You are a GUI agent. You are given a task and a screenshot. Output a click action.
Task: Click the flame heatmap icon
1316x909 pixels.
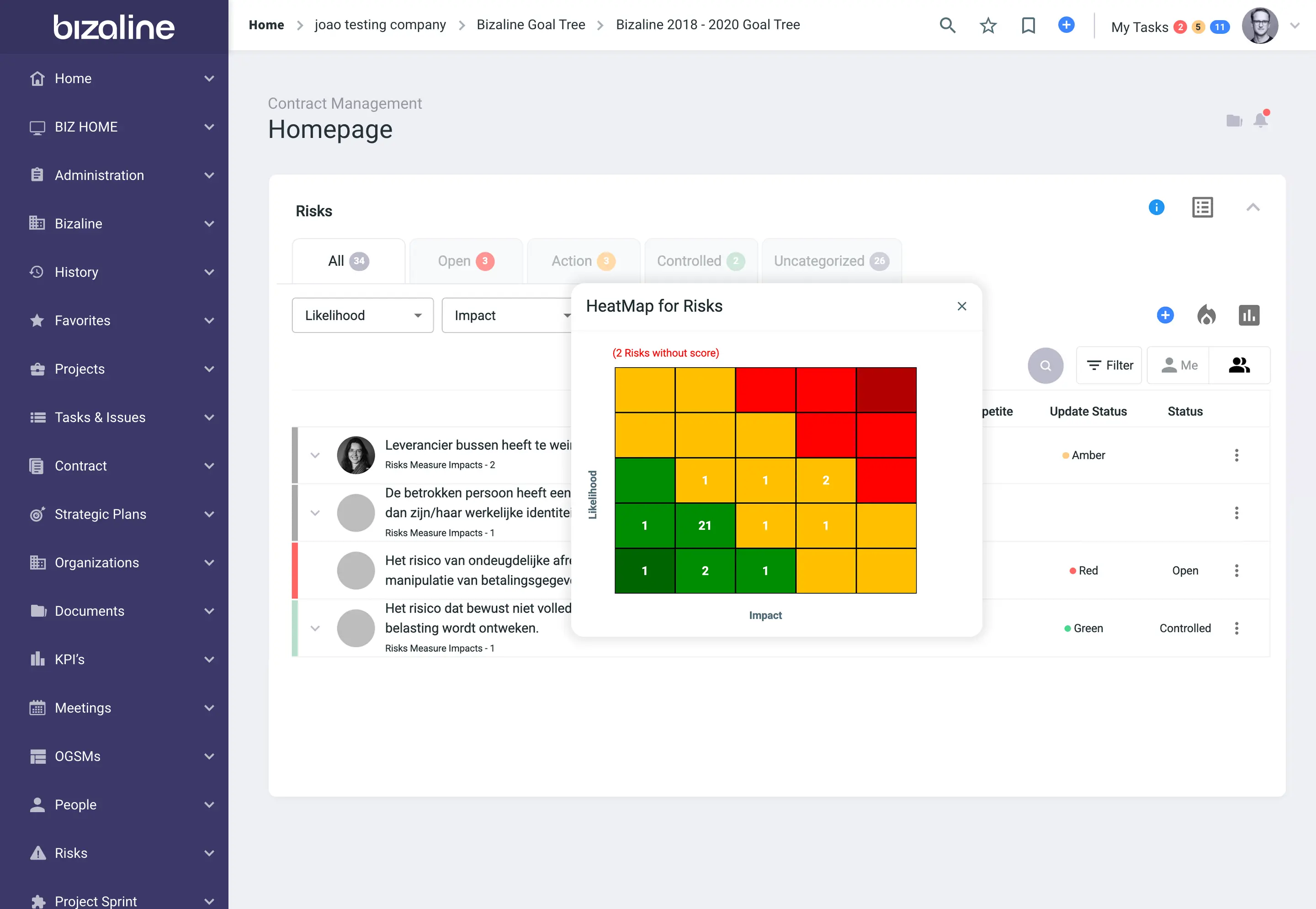click(1206, 315)
